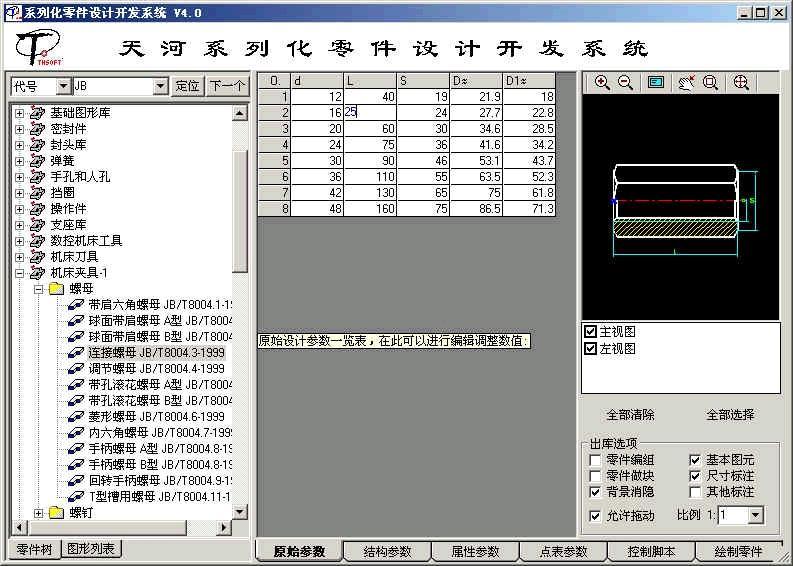Enable the 零件做块 option
This screenshot has height=566, width=793.
[595, 476]
